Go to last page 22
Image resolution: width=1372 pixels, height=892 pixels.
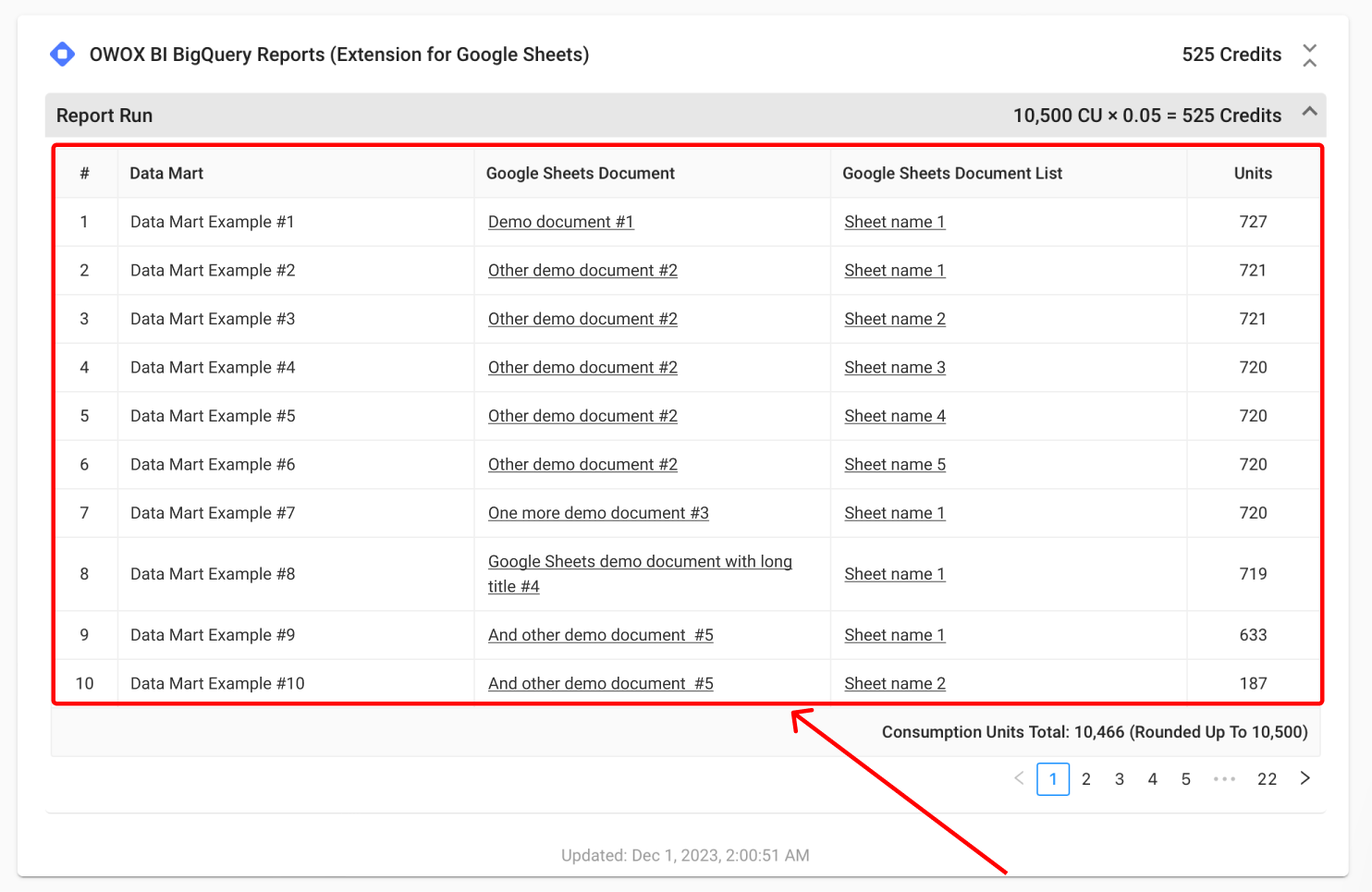tap(1268, 779)
